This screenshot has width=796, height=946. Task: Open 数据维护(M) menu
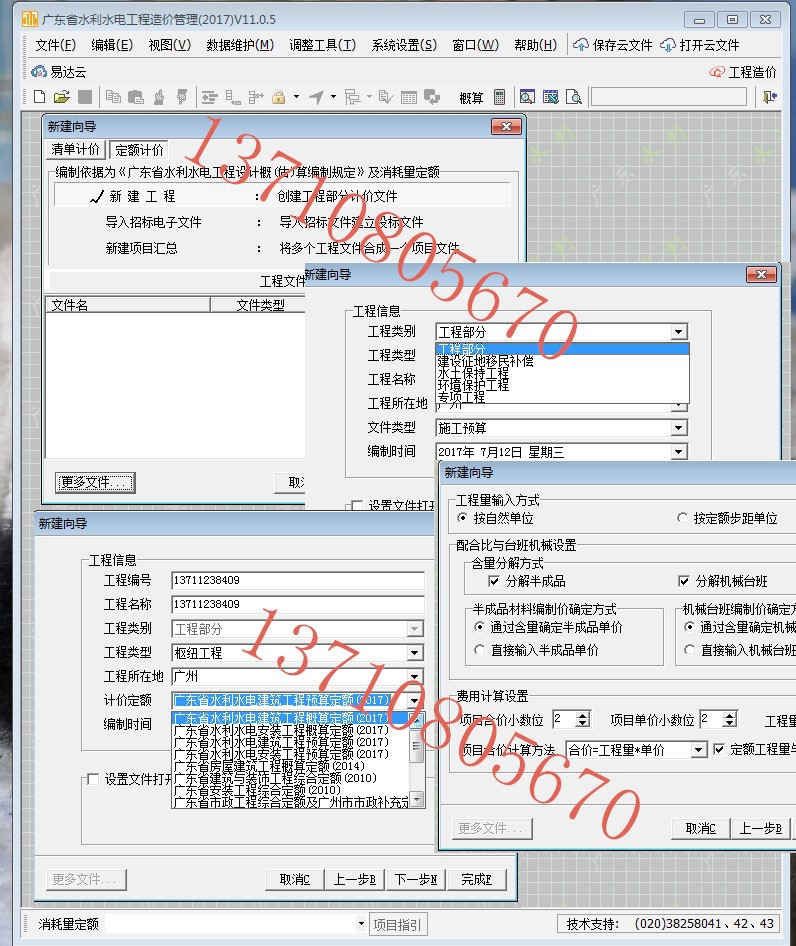(x=240, y=45)
